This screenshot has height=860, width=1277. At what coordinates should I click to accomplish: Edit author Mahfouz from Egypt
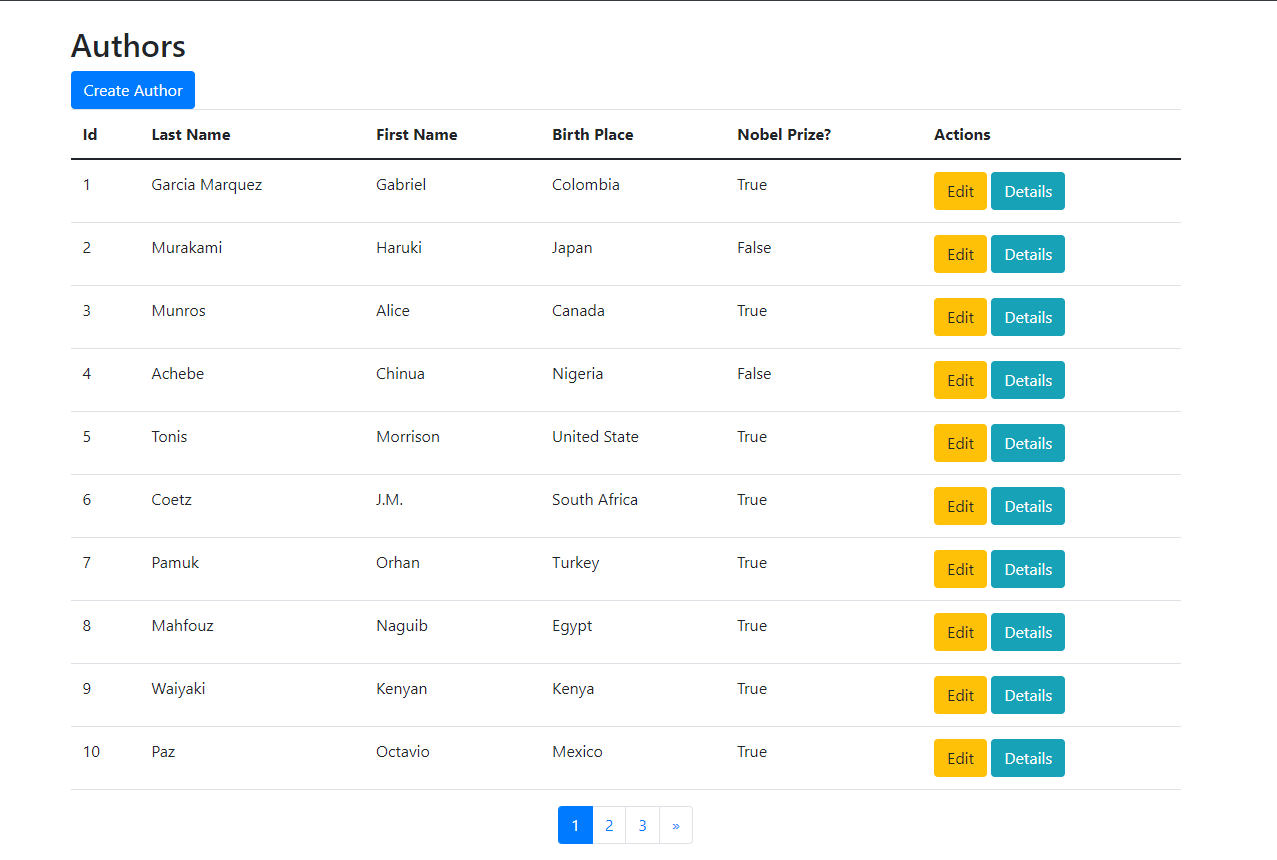(x=960, y=632)
